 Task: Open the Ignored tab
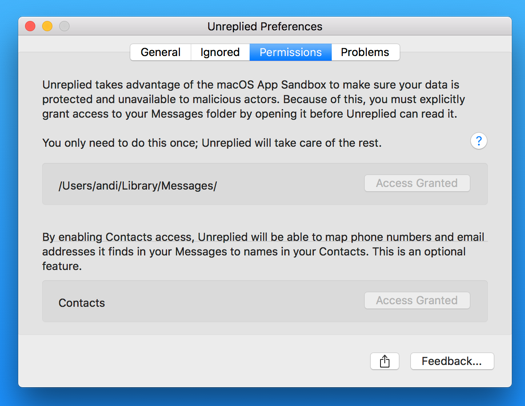(220, 52)
